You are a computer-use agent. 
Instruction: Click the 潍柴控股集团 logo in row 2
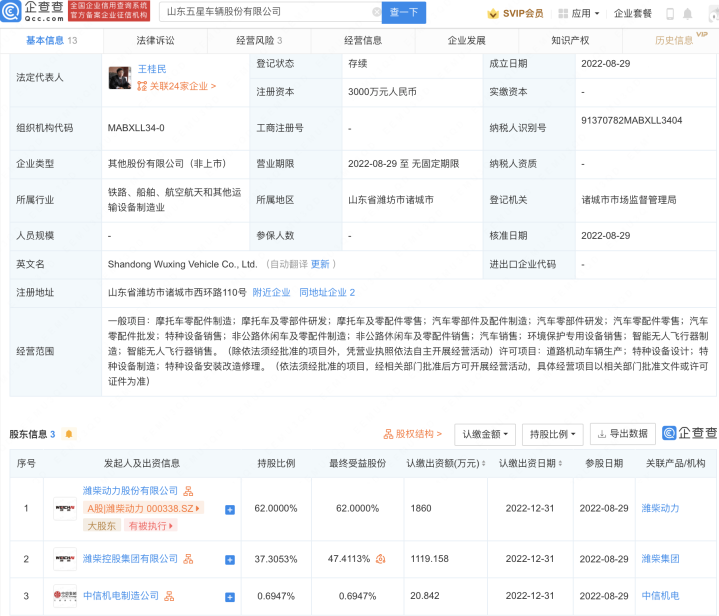pyautogui.click(x=65, y=559)
